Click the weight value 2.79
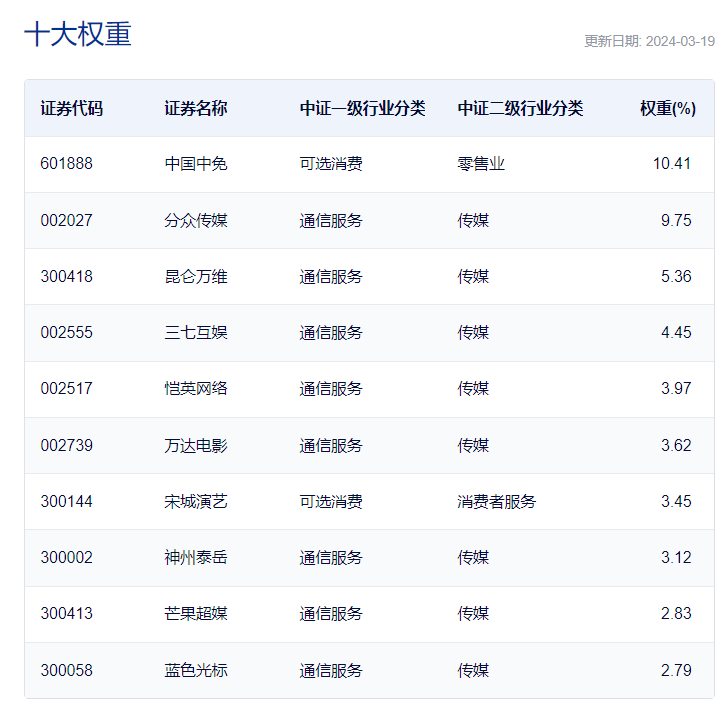The width and height of the screenshot is (727, 707). (676, 670)
